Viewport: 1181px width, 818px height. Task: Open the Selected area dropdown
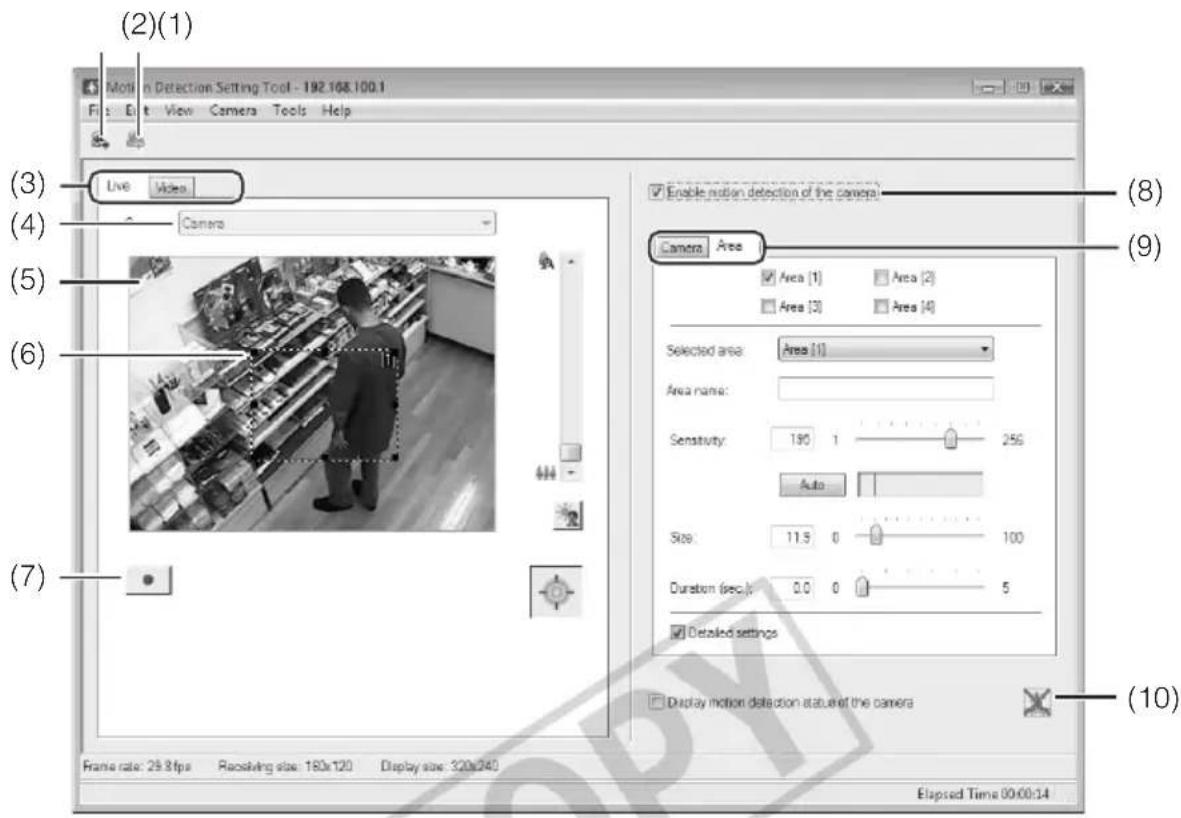(x=885, y=349)
